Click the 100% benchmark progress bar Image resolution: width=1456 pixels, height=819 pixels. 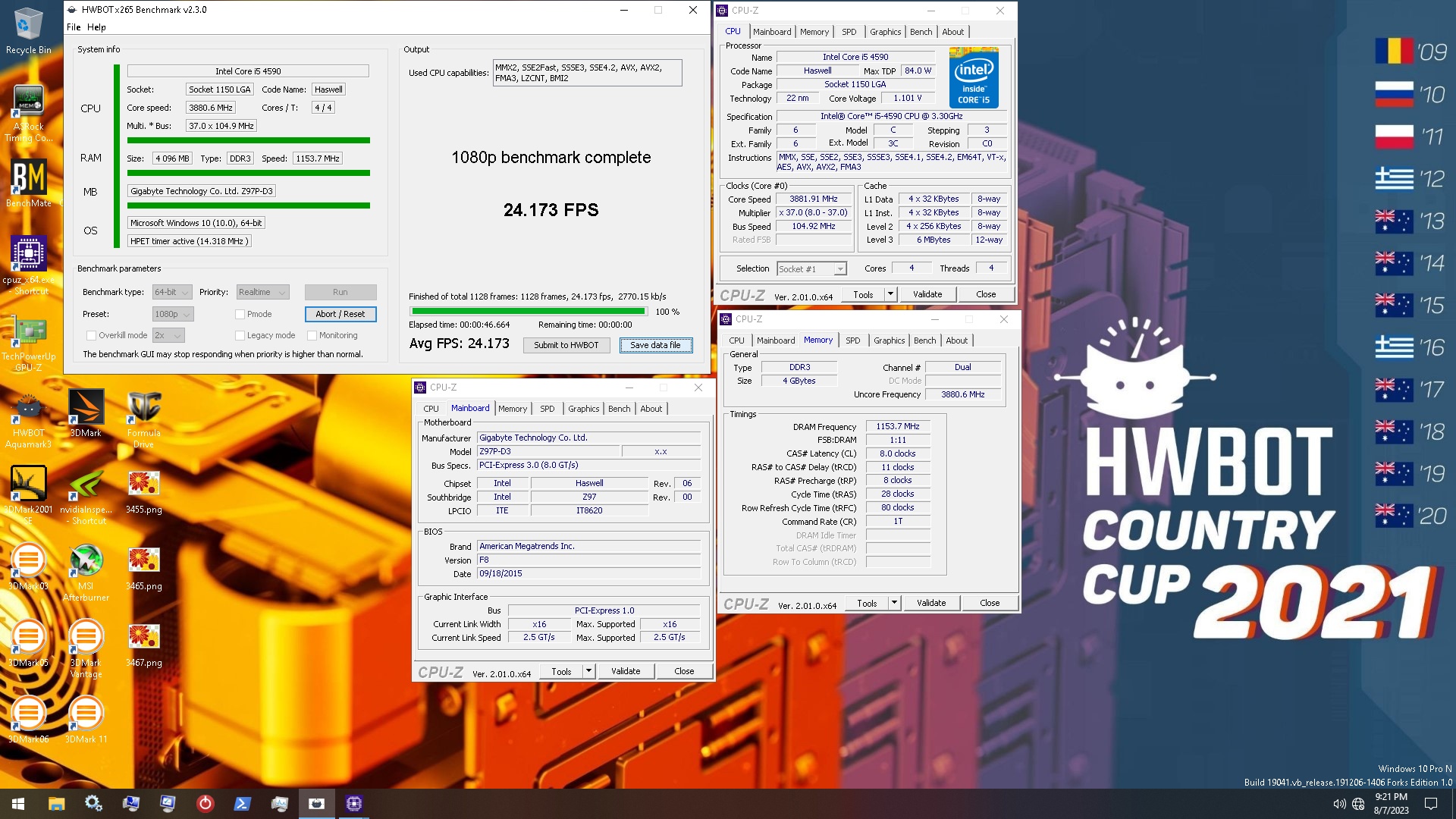pos(528,311)
